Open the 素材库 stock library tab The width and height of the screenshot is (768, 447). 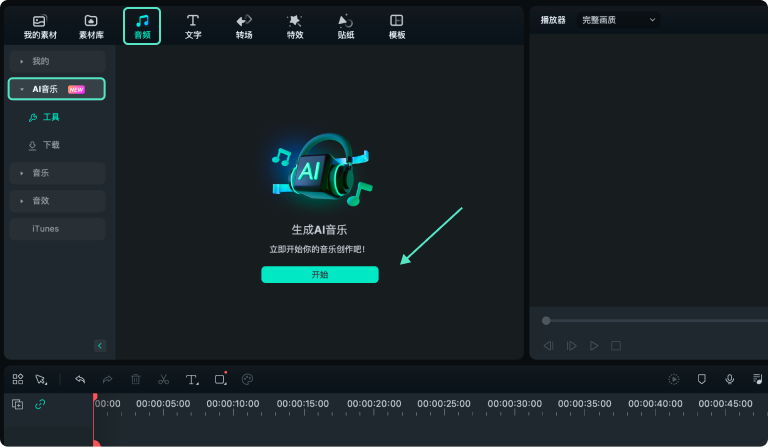91,27
